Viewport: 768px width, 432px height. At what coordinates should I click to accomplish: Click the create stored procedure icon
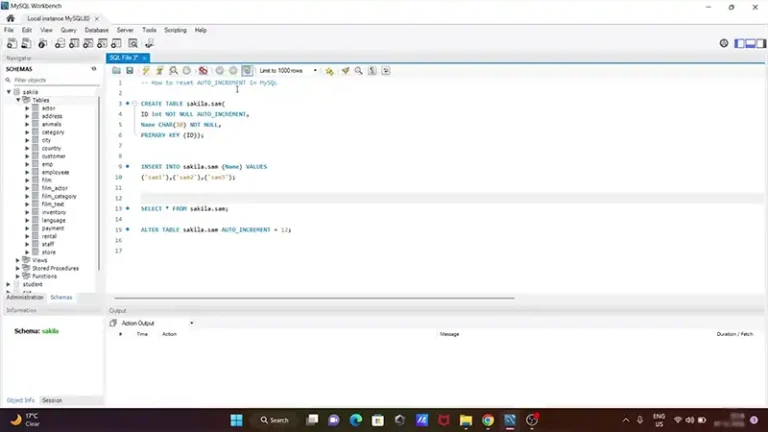(x=102, y=44)
